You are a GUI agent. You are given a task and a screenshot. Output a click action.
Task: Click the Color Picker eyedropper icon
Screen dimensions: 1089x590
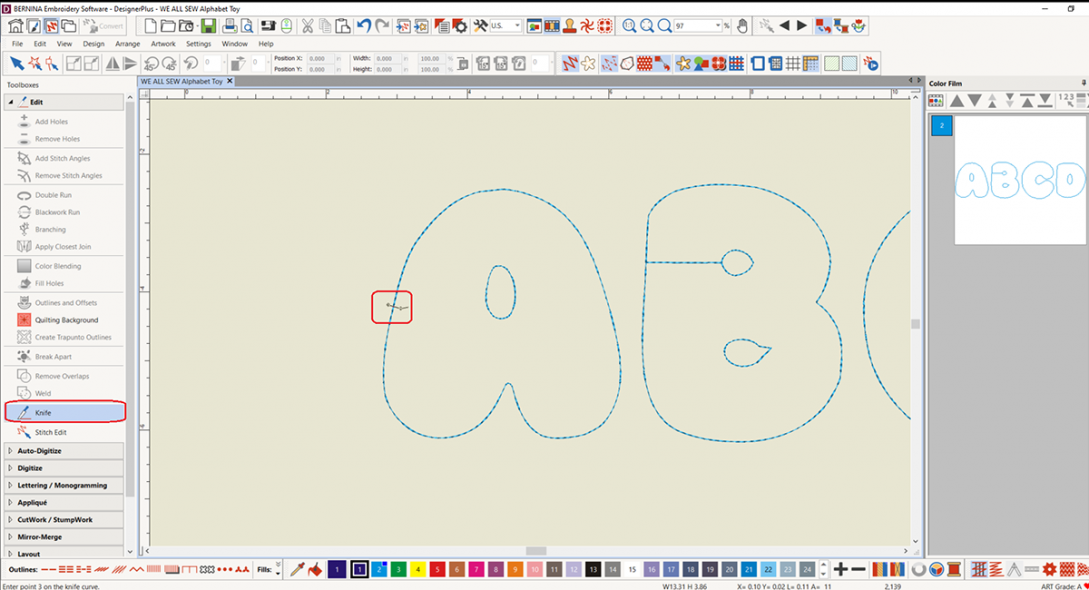[x=297, y=569]
